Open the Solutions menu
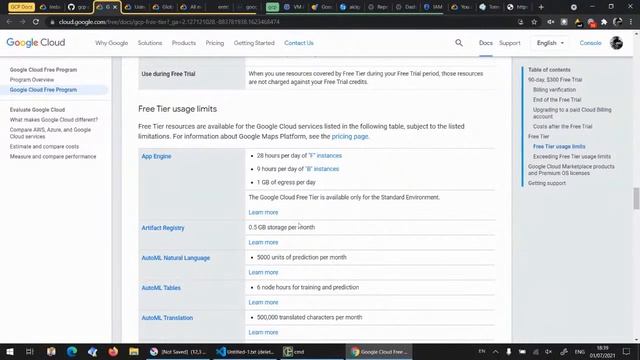 pyautogui.click(x=150, y=43)
